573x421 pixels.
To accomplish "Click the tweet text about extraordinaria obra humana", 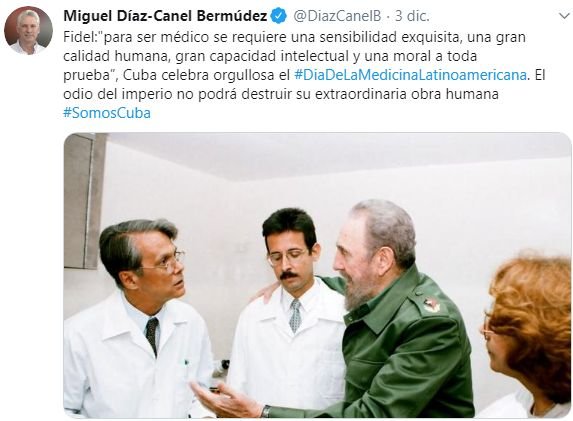I will click(407, 94).
